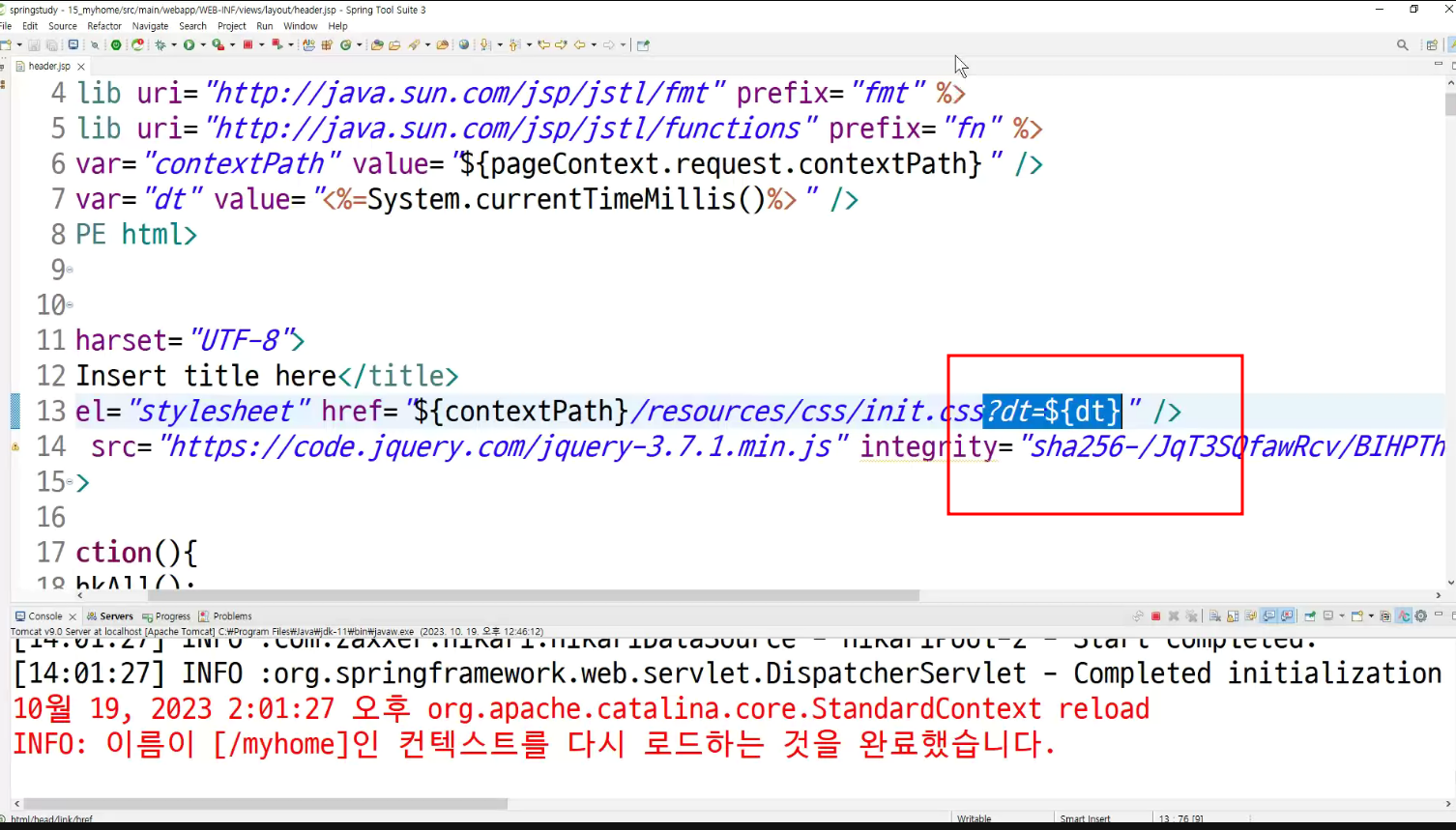
Task: Minimize the Console view panel
Action: coord(1439,615)
